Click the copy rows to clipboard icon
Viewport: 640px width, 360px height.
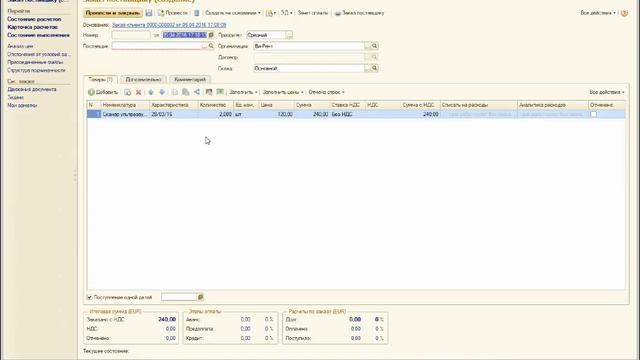(x=174, y=92)
